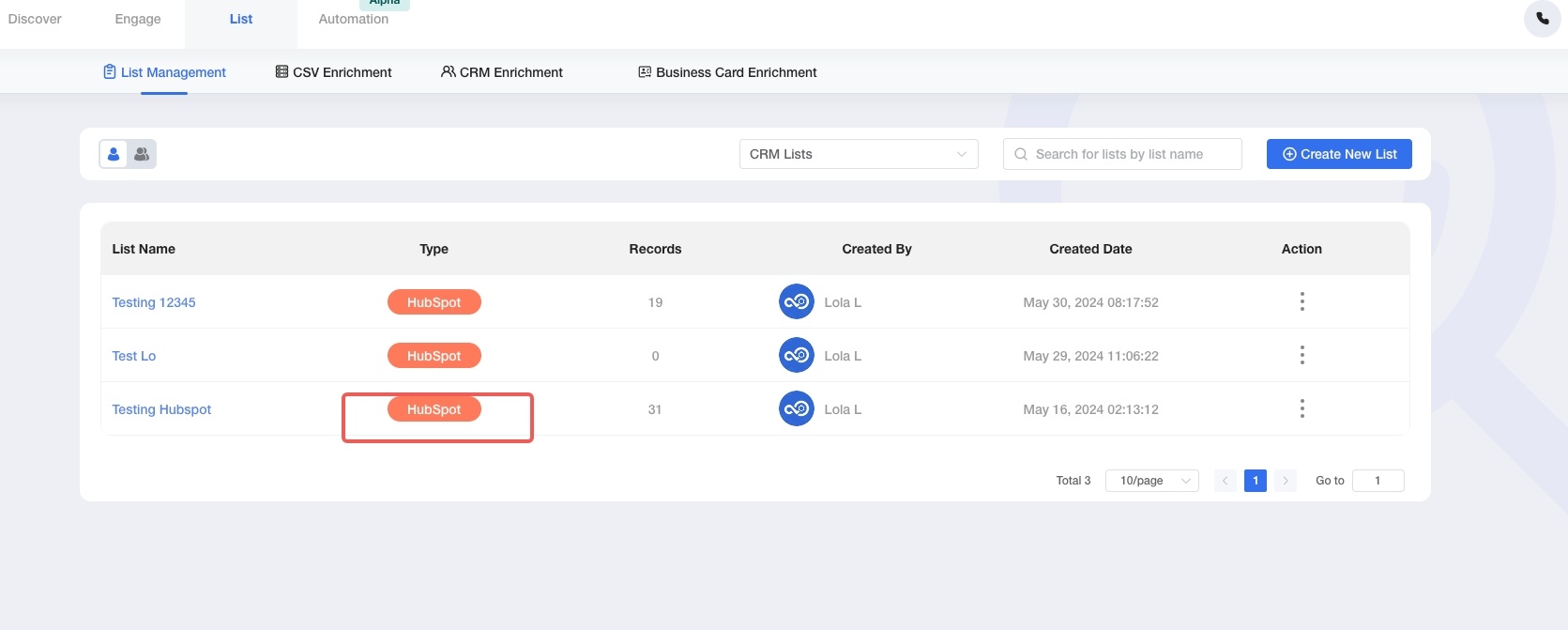This screenshot has width=1568, height=630.
Task: Open the 10/page size dropdown
Action: click(1152, 481)
